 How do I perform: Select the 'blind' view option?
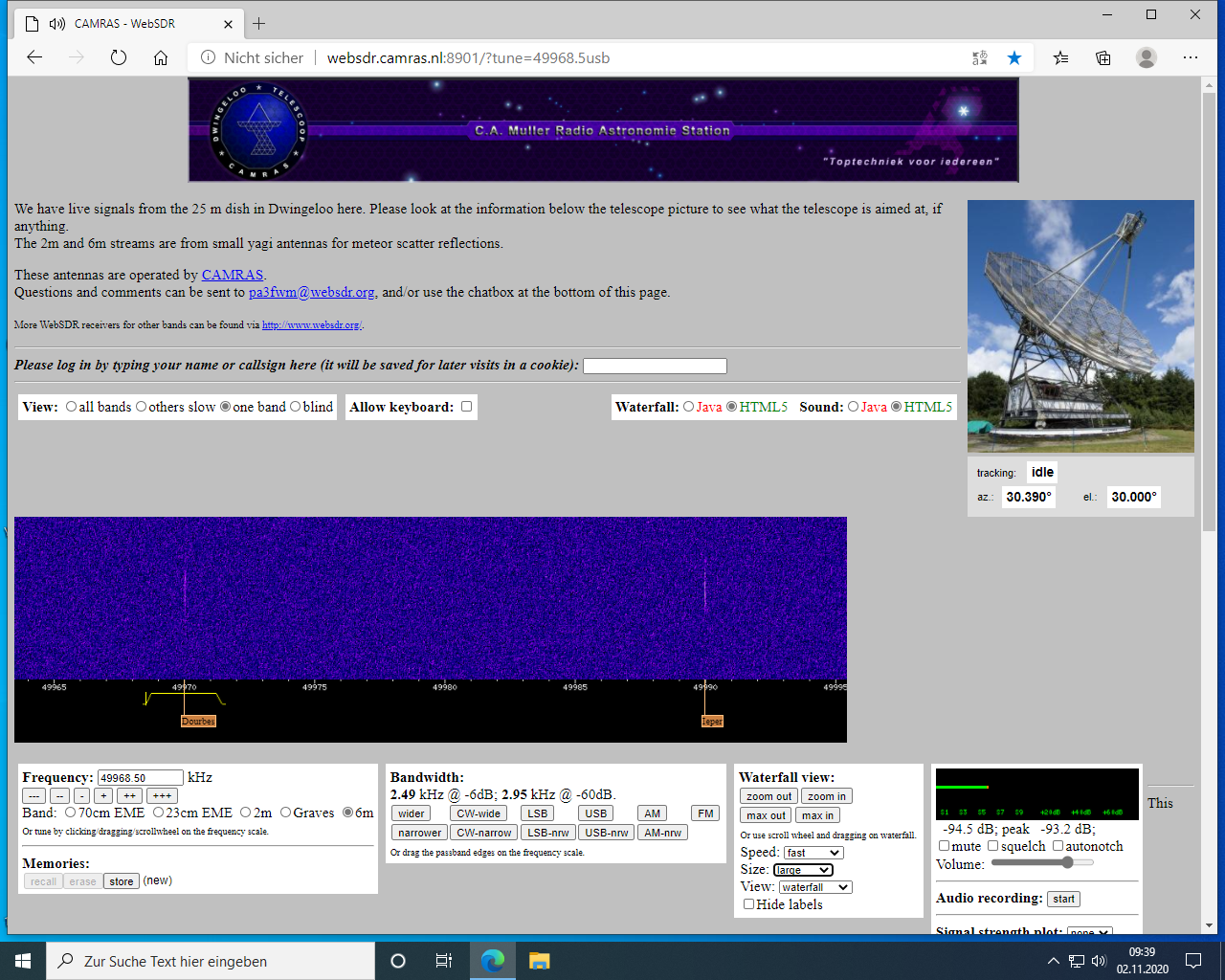click(x=295, y=407)
